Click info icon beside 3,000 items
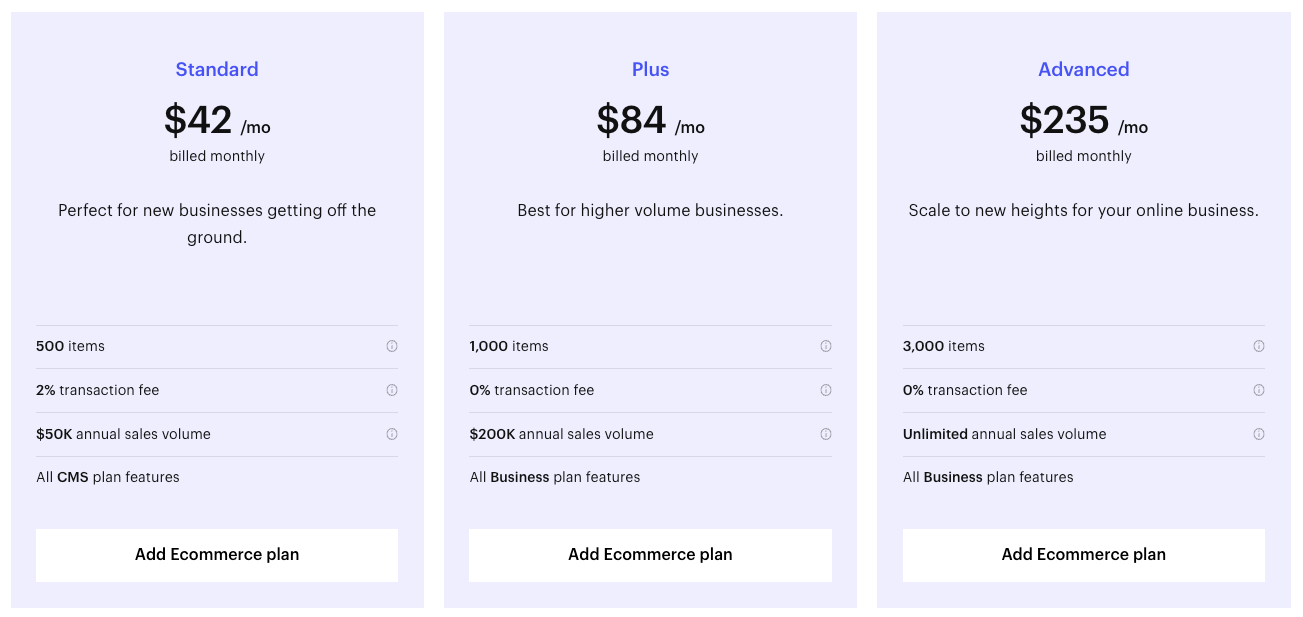1303x617 pixels. click(x=1259, y=346)
